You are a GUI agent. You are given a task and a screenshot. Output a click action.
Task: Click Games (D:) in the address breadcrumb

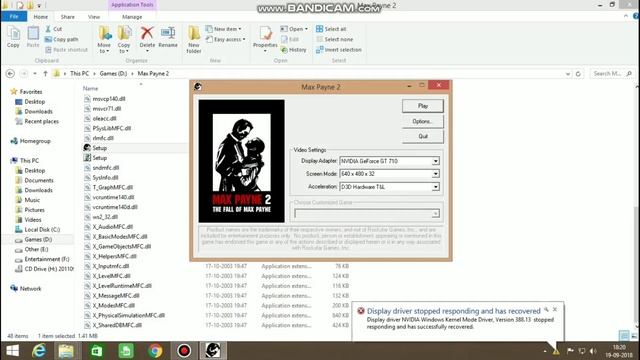(x=113, y=73)
